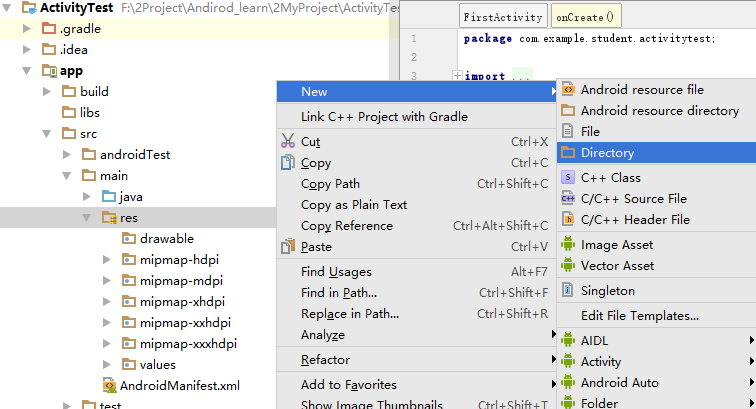
Task: Click the Singleton template icon
Action: click(x=568, y=290)
